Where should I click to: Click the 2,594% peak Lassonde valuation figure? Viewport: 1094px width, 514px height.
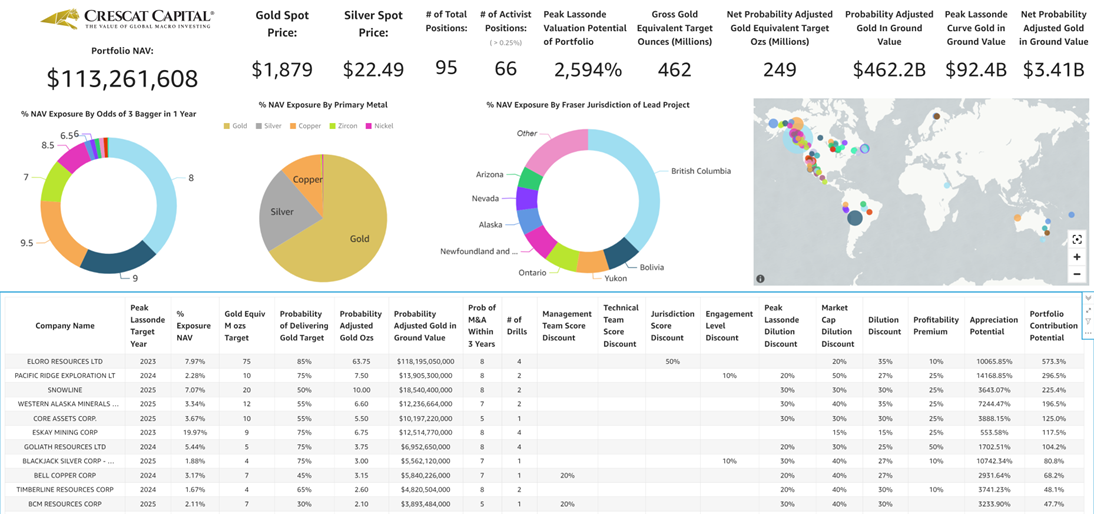587,70
